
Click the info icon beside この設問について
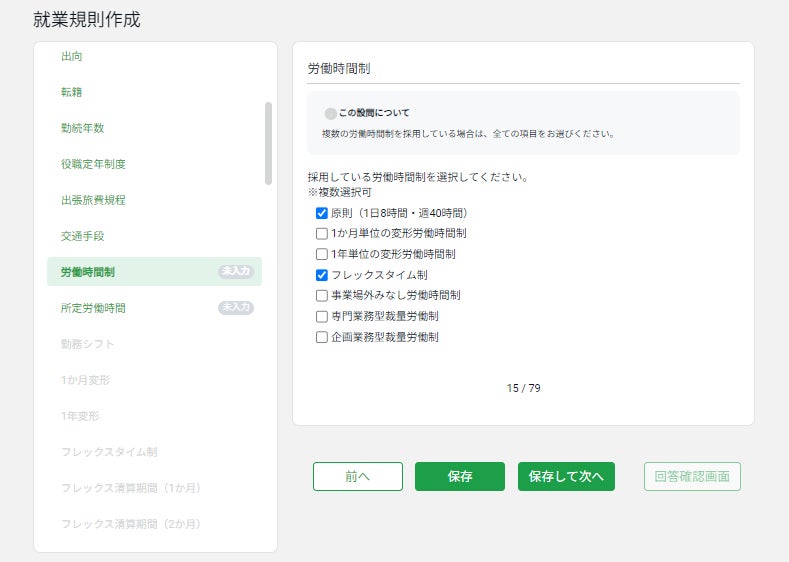point(330,114)
